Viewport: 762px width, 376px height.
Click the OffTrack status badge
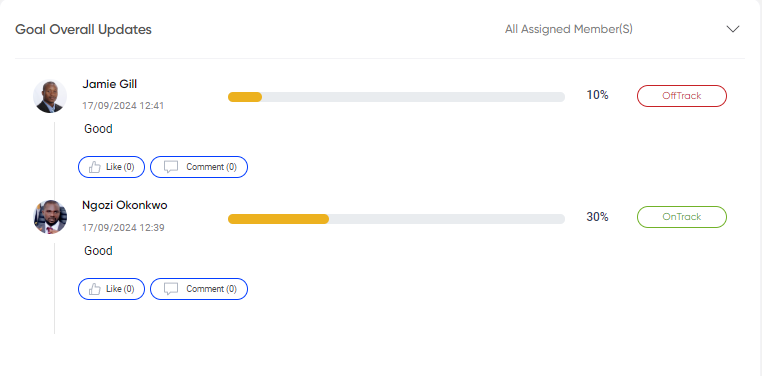(x=682, y=96)
